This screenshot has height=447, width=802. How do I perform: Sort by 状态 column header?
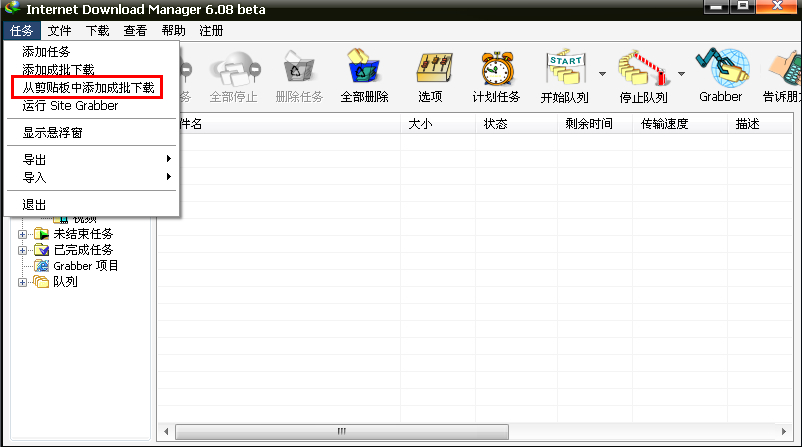coord(516,124)
